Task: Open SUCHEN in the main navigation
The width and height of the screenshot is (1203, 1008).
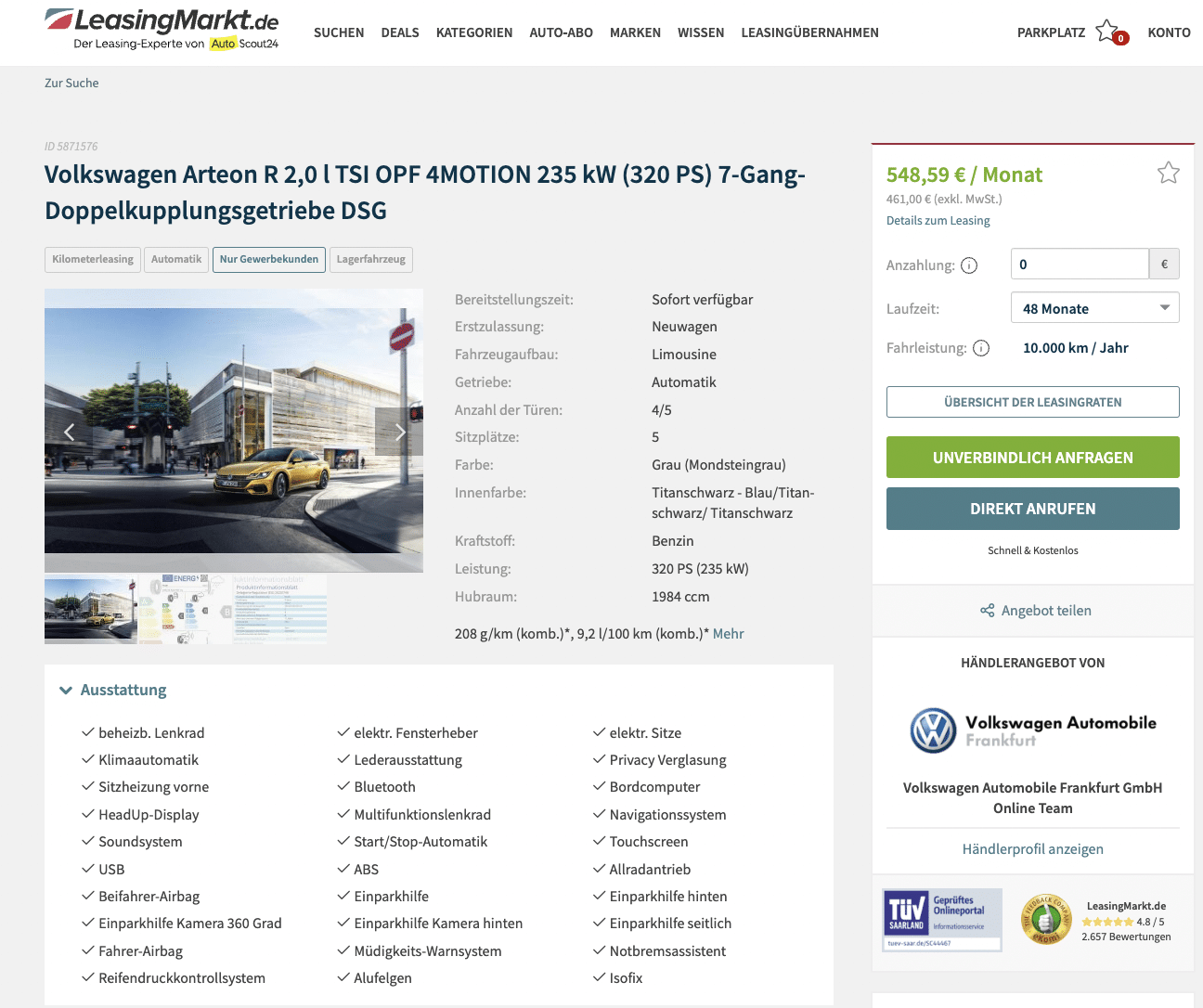Action: [339, 32]
